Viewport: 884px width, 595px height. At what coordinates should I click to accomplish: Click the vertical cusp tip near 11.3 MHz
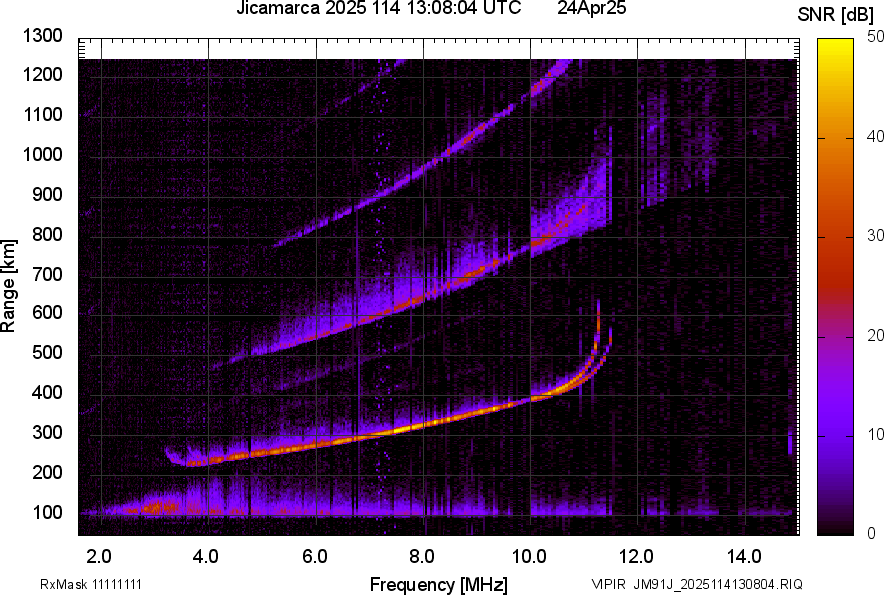point(598,310)
